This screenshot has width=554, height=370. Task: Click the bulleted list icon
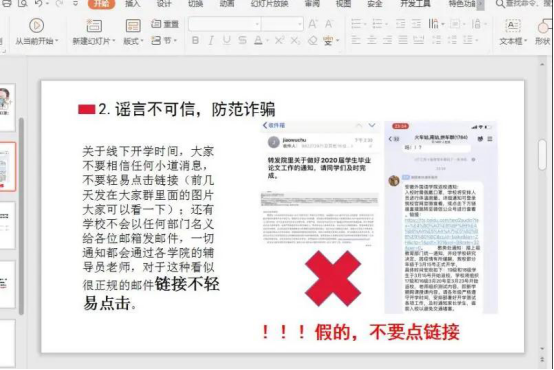[356, 24]
